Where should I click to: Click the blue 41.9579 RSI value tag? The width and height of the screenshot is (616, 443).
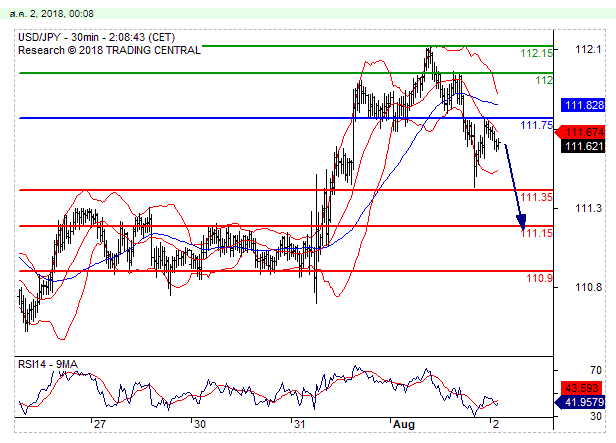tap(580, 403)
